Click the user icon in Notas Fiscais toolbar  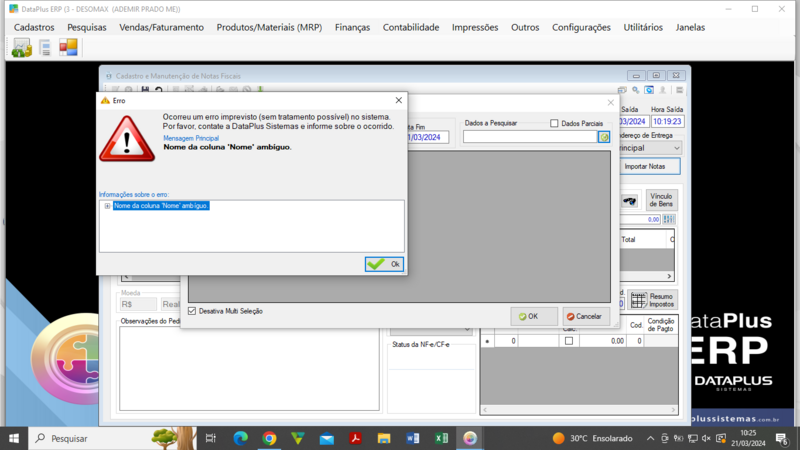(x=662, y=90)
